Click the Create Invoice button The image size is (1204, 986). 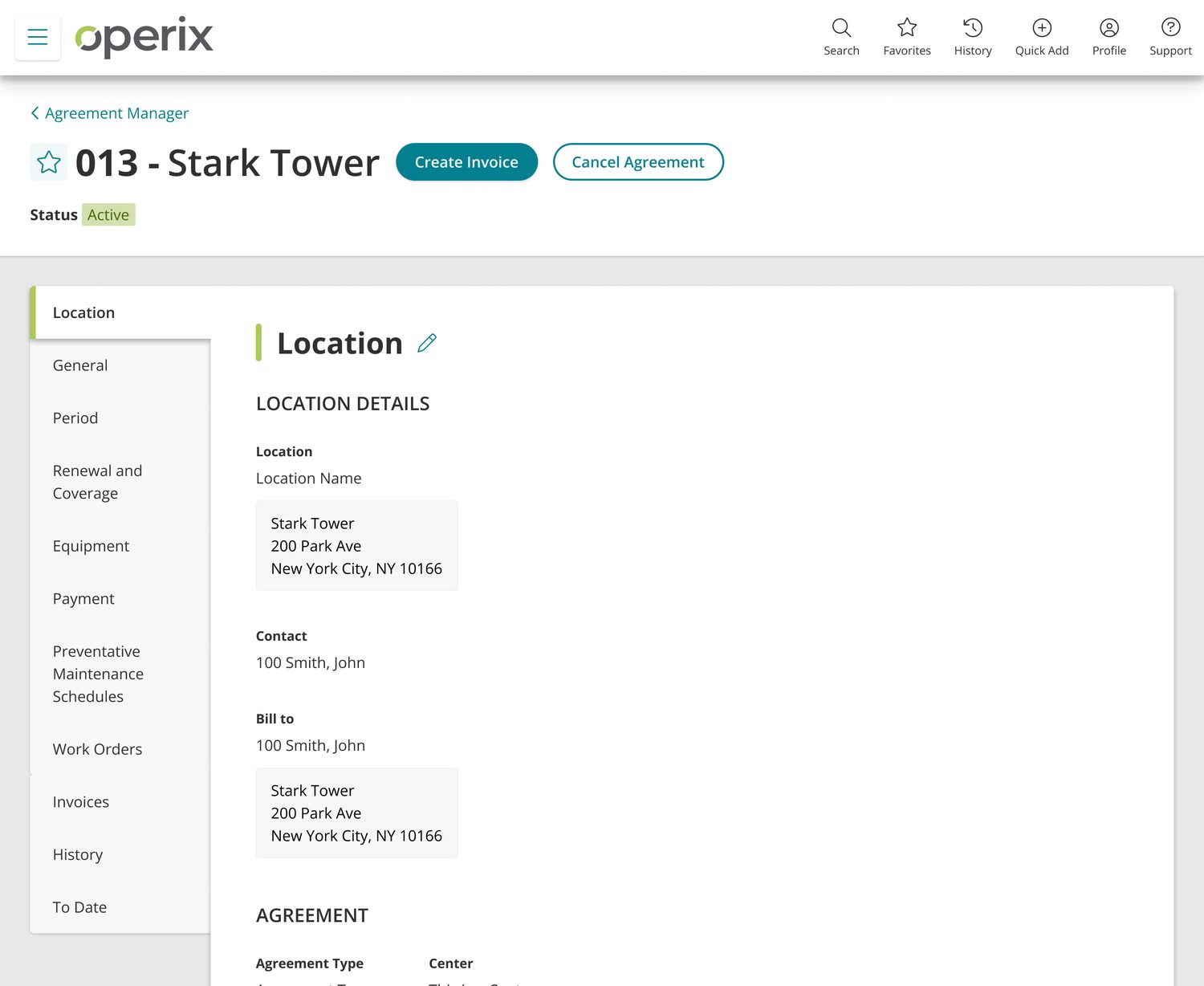[x=466, y=162]
